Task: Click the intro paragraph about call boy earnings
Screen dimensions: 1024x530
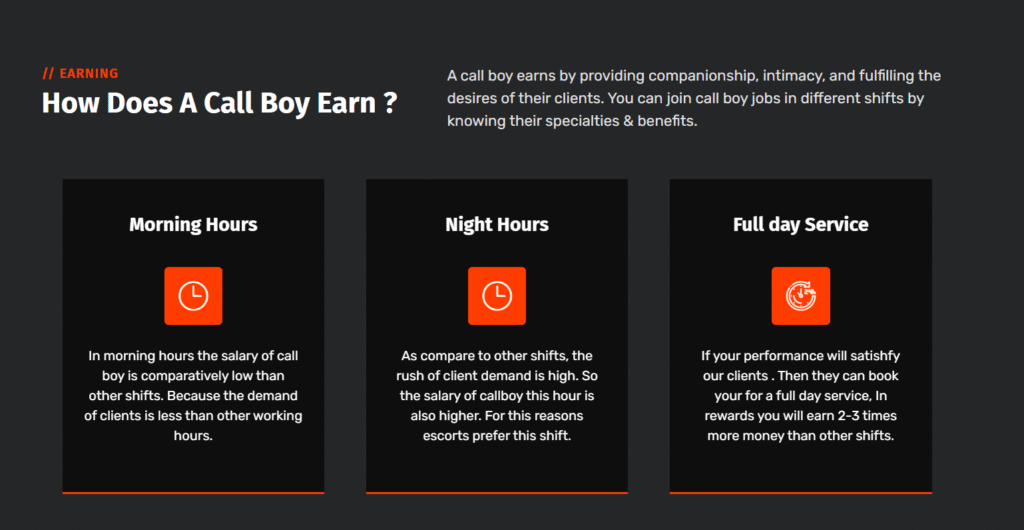Action: coord(694,99)
